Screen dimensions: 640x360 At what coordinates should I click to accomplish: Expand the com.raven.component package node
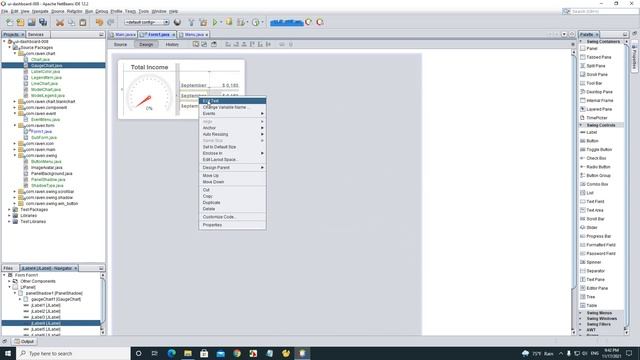pos(15,107)
